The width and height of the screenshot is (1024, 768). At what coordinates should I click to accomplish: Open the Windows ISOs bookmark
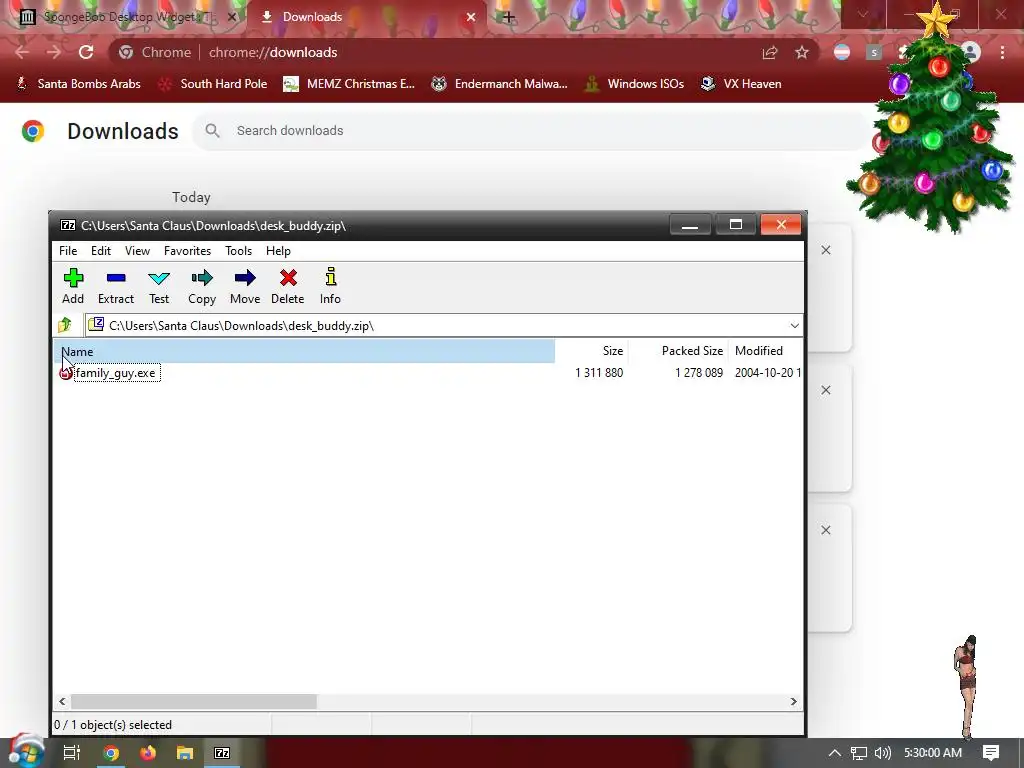point(634,84)
